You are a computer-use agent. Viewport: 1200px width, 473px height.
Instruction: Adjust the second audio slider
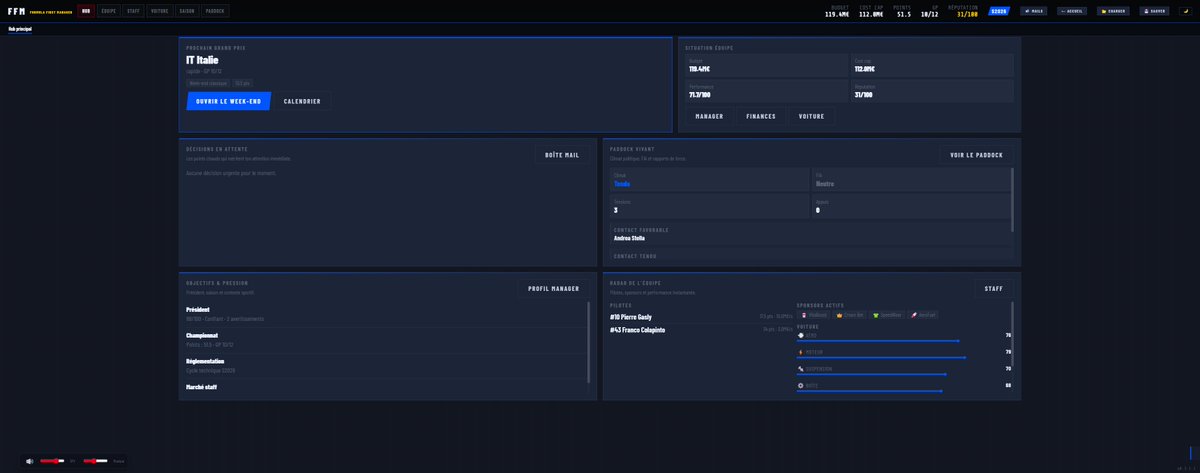pos(96,461)
